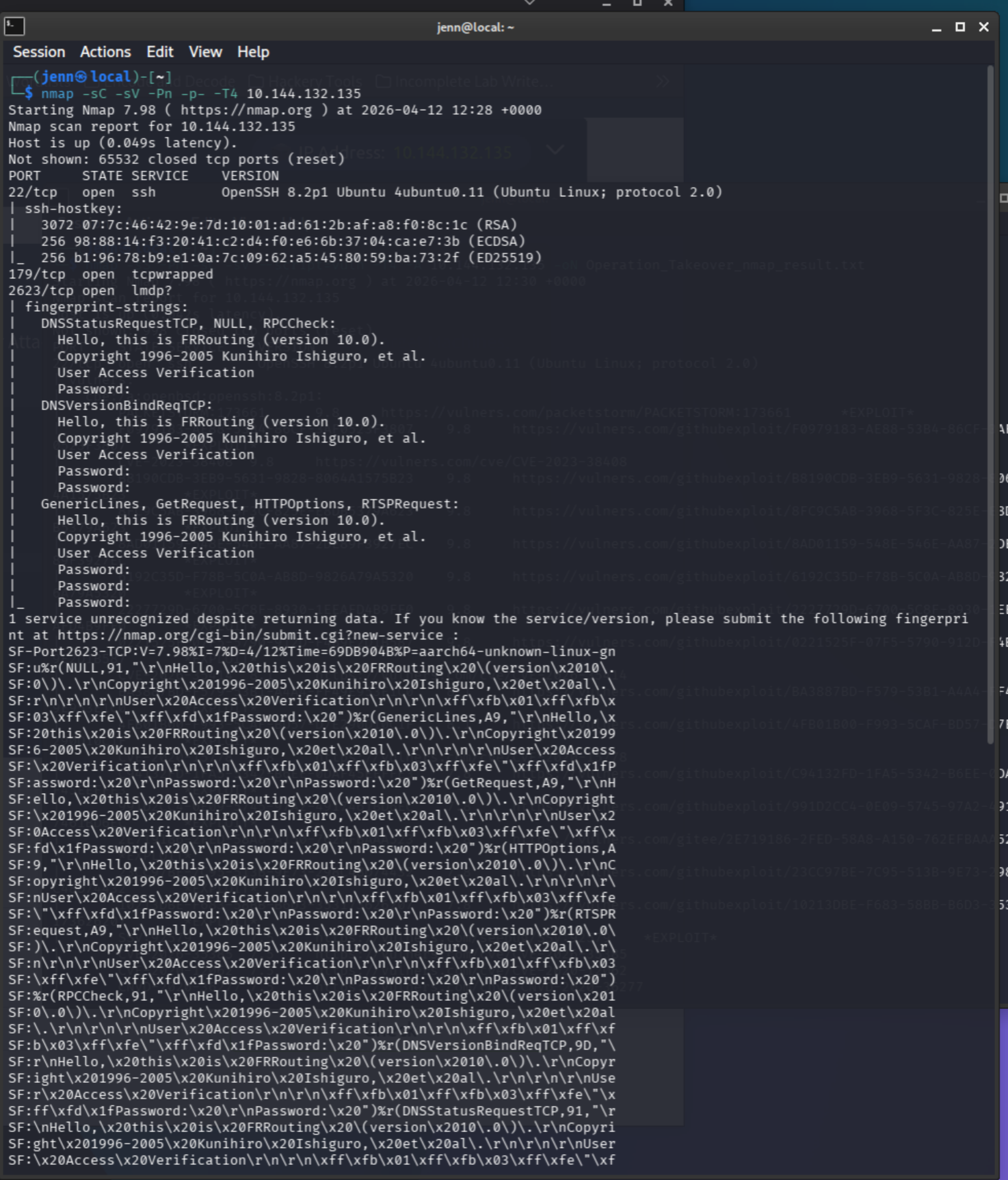Click the 'DNSVersionBindReqTCP:' line

tap(127, 405)
